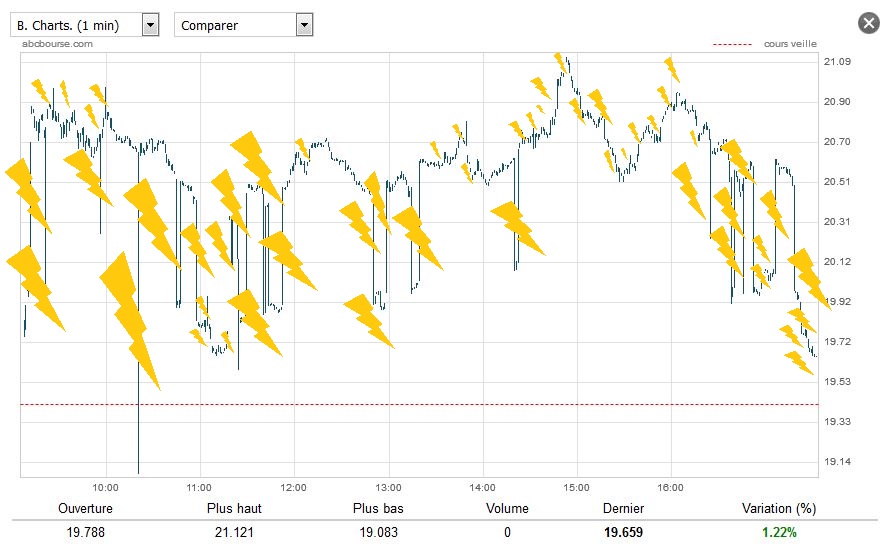The height and width of the screenshot is (555, 891).
Task: Click the 16:00 time axis label
Action: pyautogui.click(x=671, y=487)
